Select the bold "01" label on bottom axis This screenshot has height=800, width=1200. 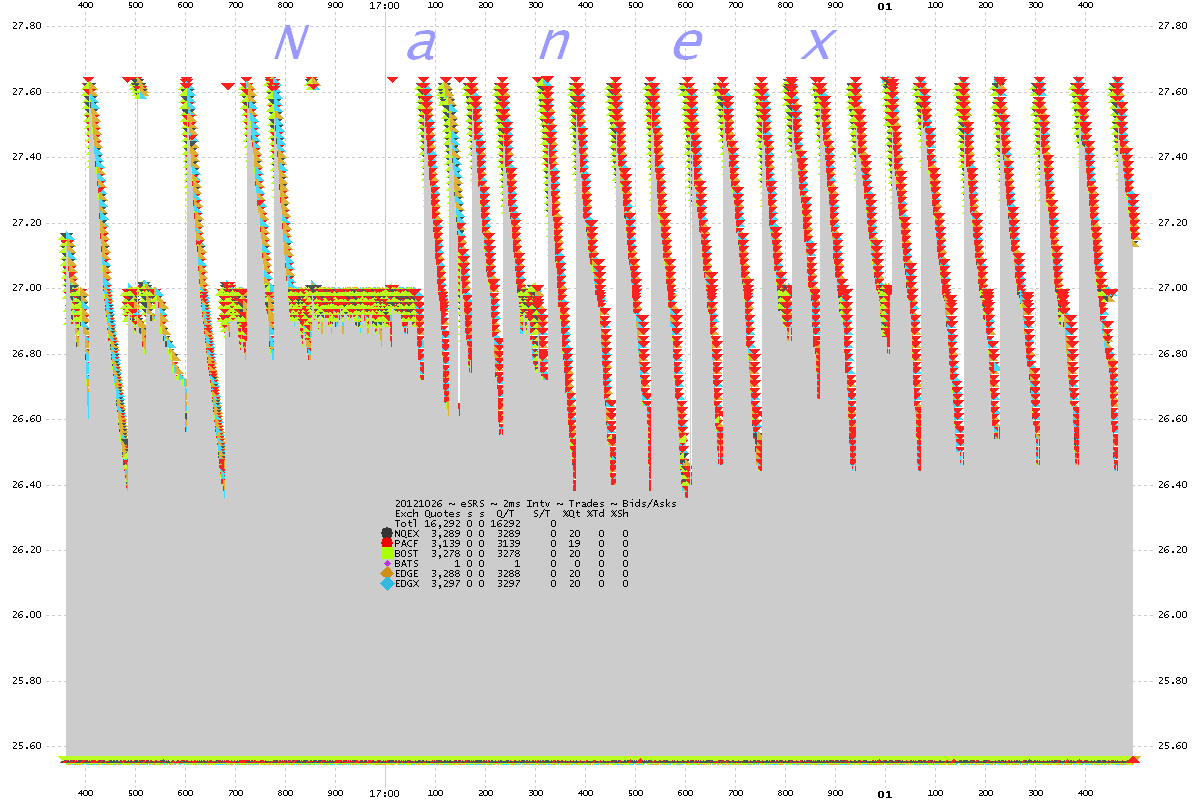(884, 795)
